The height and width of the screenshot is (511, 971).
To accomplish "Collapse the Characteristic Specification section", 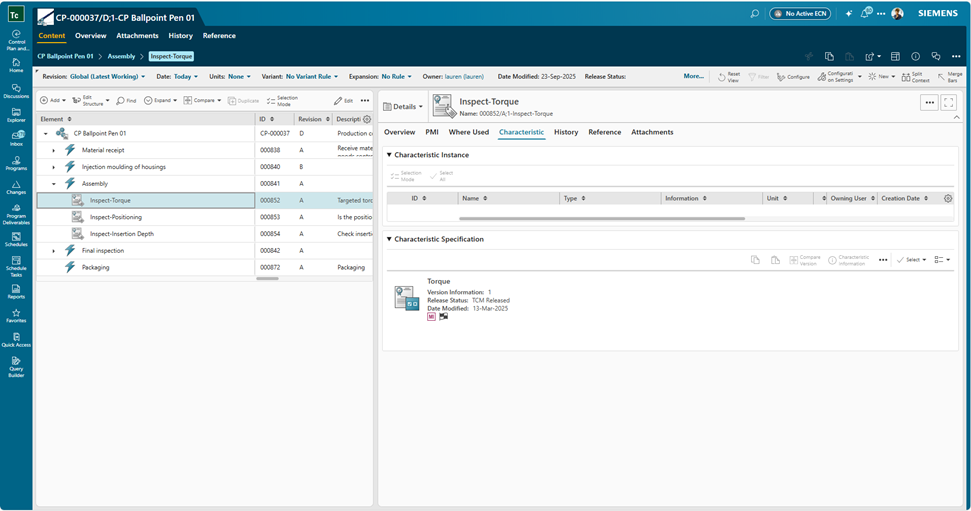I will point(389,240).
